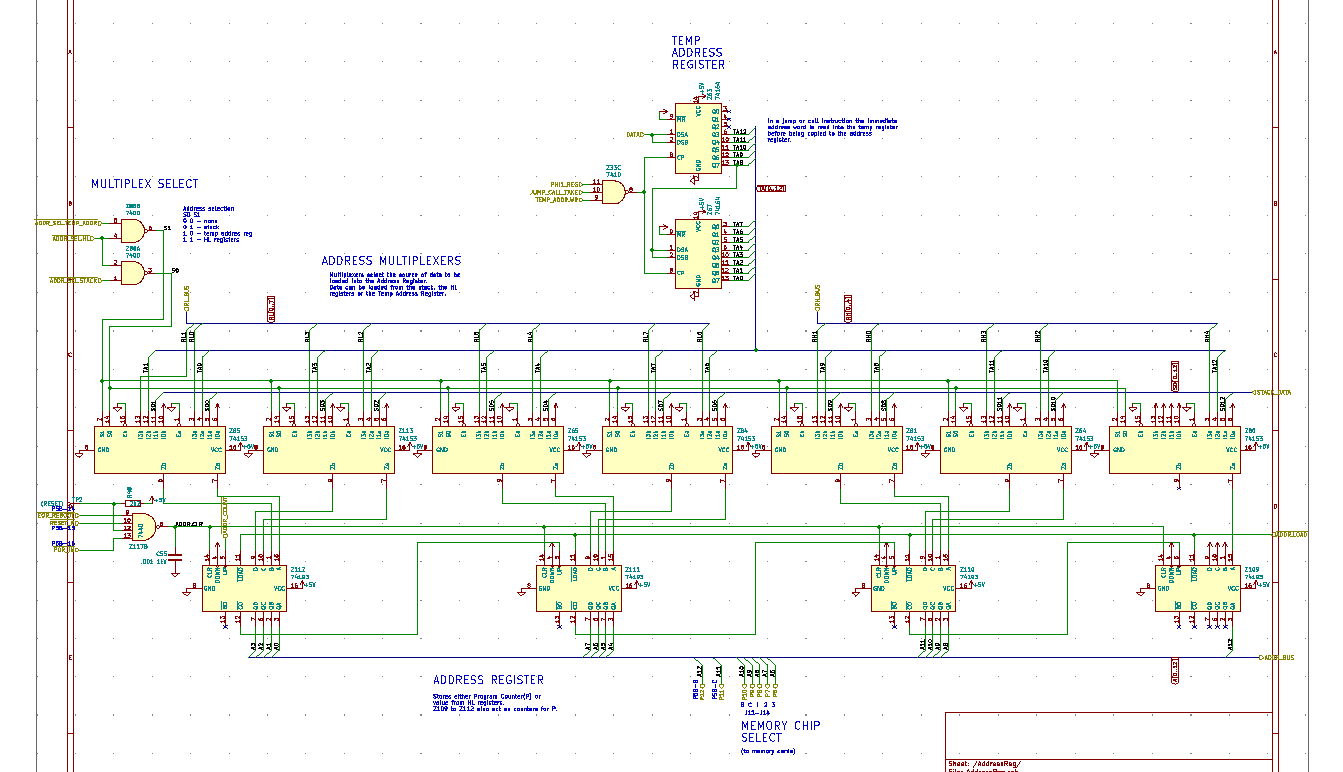
Task: Click the TA7 net label on Z67
Action: [x=738, y=225]
